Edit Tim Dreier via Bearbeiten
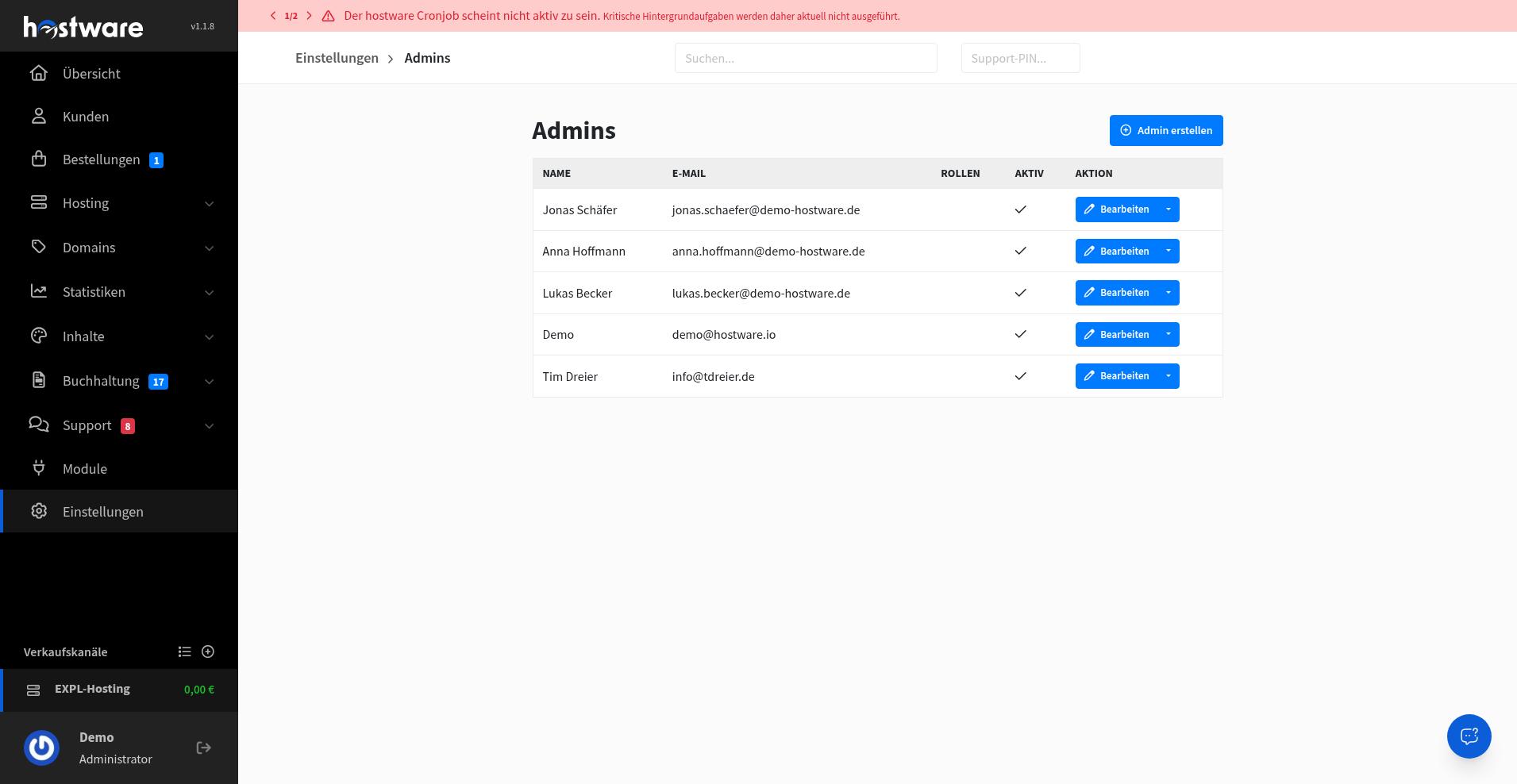1517x784 pixels. [1116, 376]
